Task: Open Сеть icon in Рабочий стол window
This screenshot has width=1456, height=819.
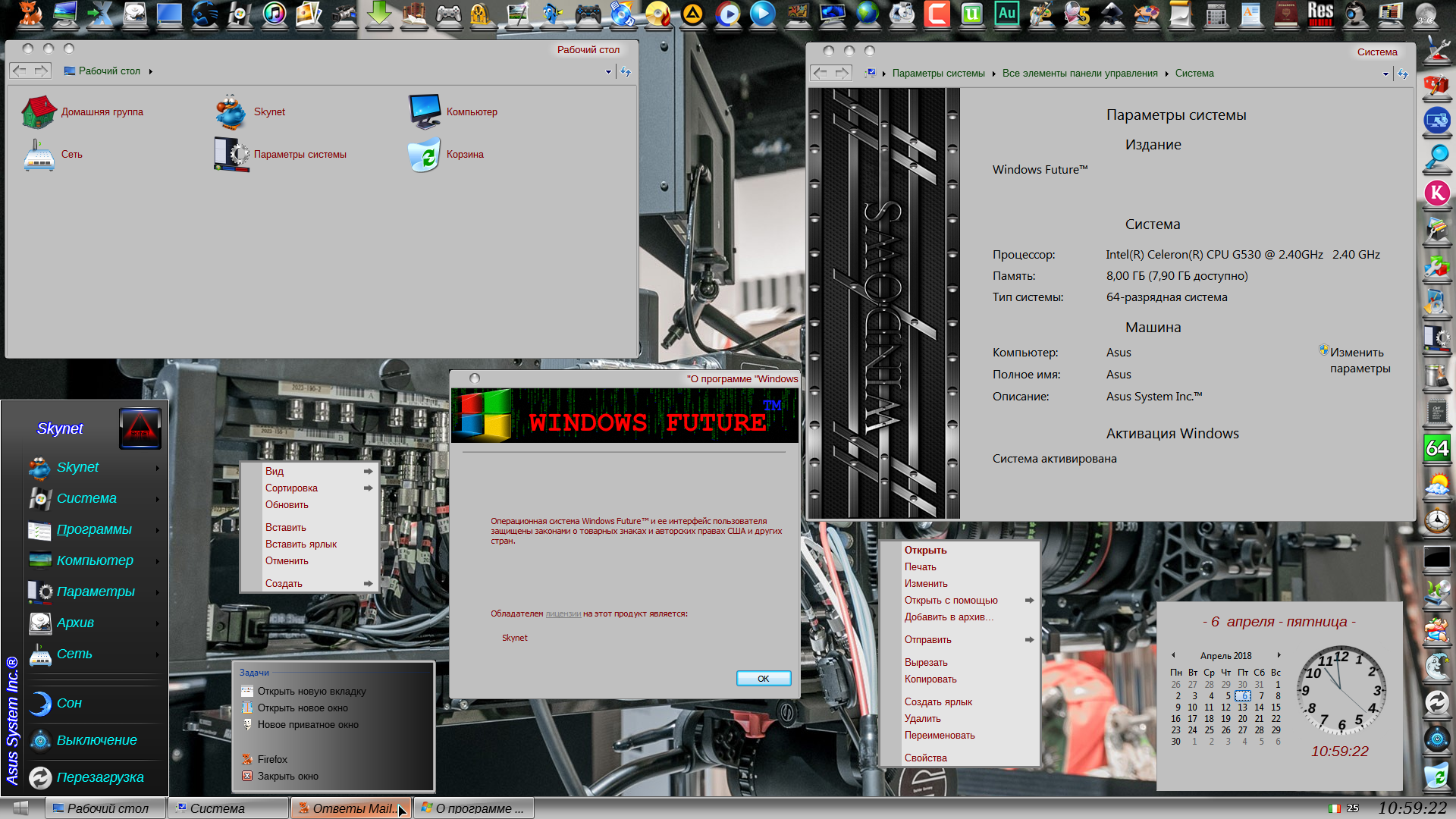Action: (x=53, y=154)
